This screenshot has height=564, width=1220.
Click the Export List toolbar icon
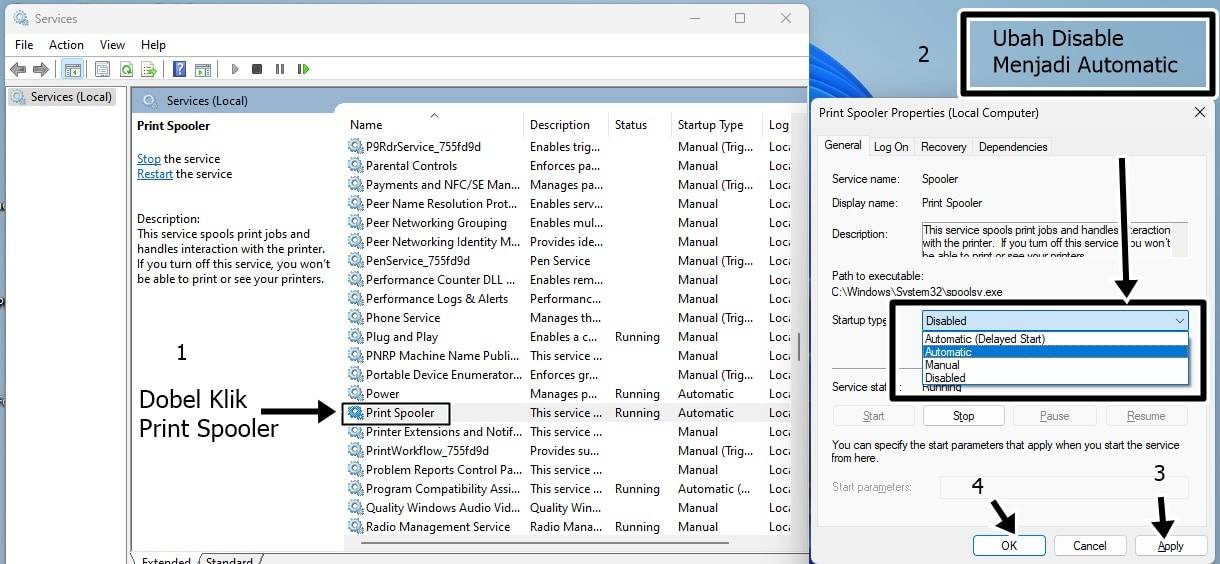148,69
